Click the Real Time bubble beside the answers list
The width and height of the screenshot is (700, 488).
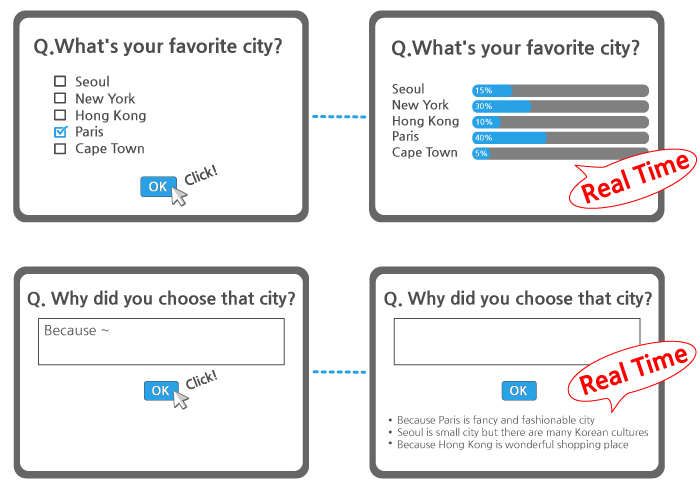pyautogui.click(x=633, y=369)
